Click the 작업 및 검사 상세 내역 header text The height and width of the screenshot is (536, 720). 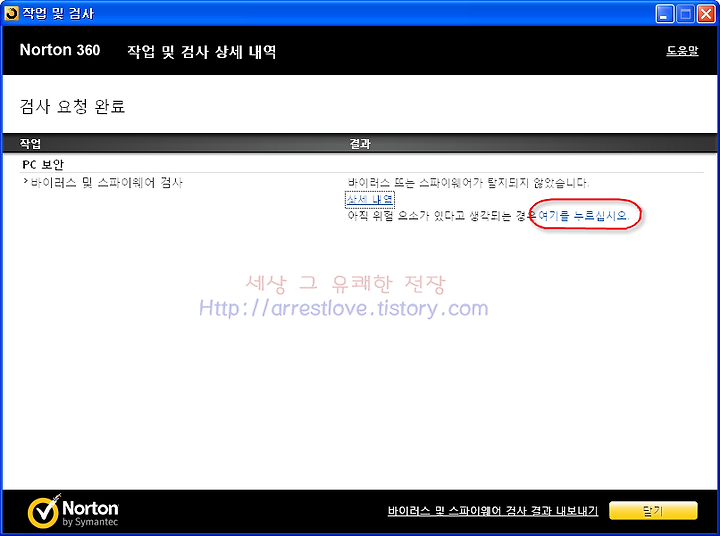pos(202,51)
